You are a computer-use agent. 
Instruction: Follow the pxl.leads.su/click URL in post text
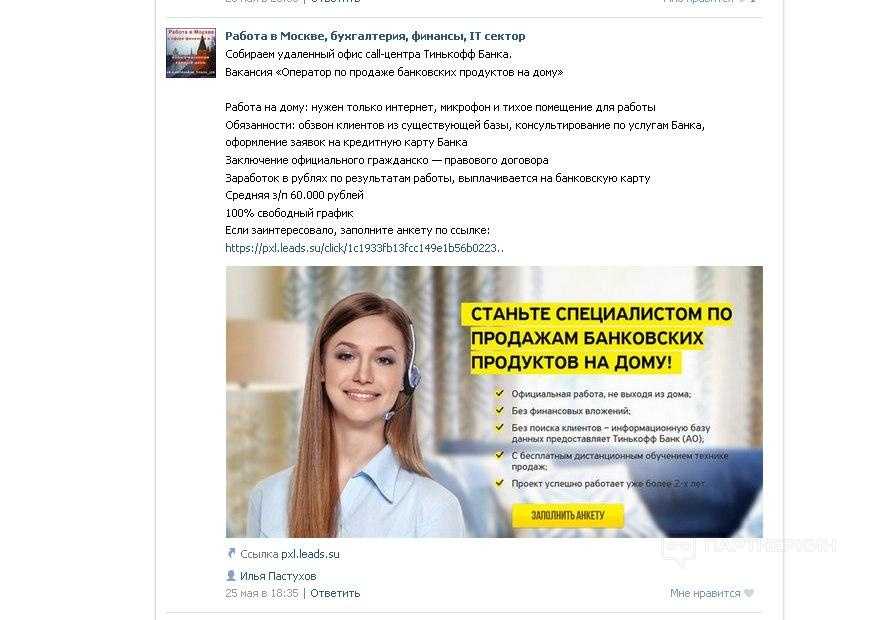click(x=364, y=248)
